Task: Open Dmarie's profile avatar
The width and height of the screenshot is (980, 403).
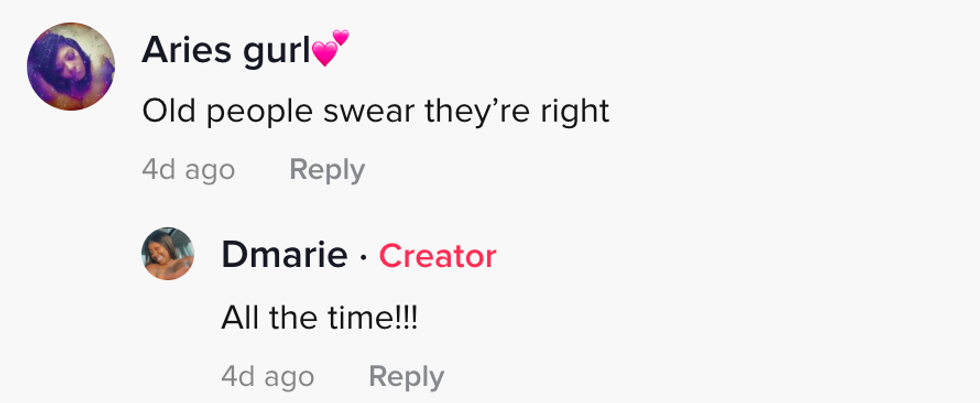Action: coord(167,253)
